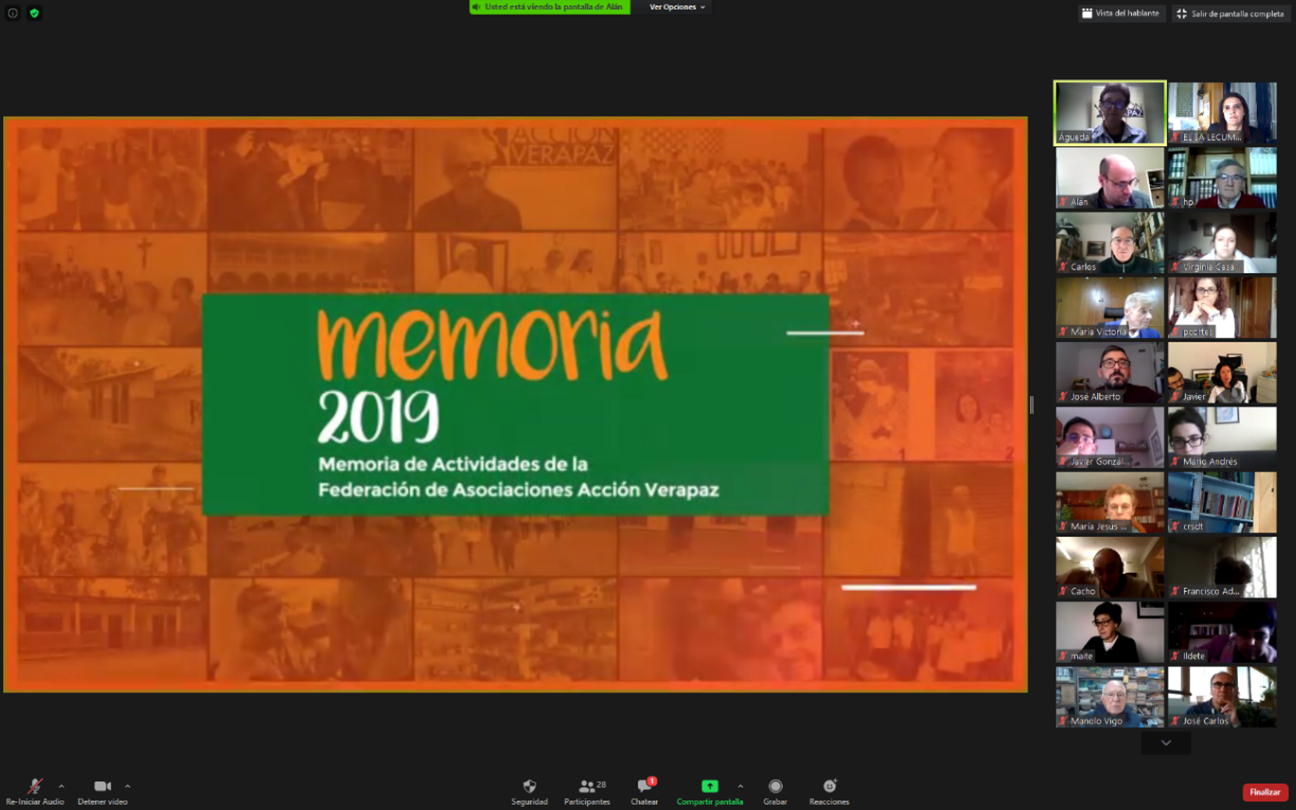The height and width of the screenshot is (810, 1296).
Task: Open the Reacciones emoji icon
Action: (x=829, y=786)
